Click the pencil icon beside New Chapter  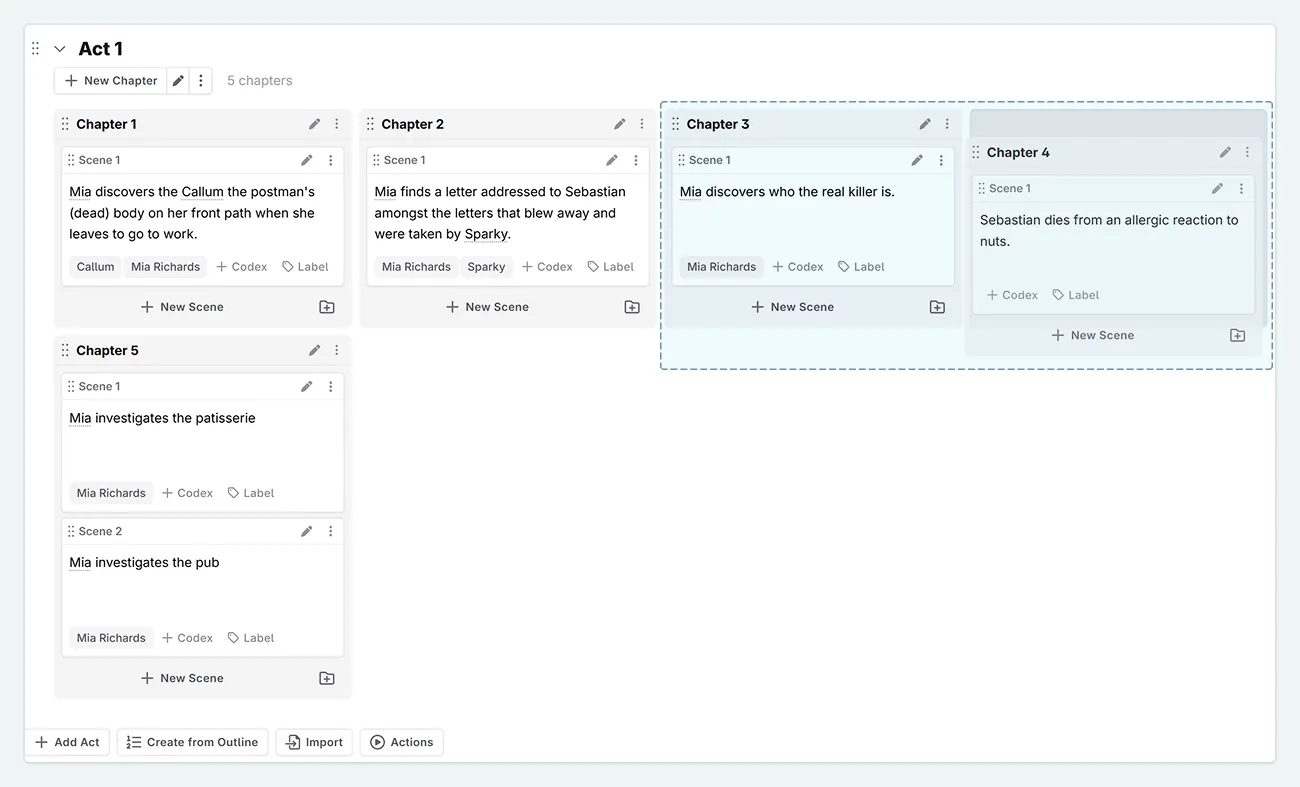pyautogui.click(x=177, y=80)
